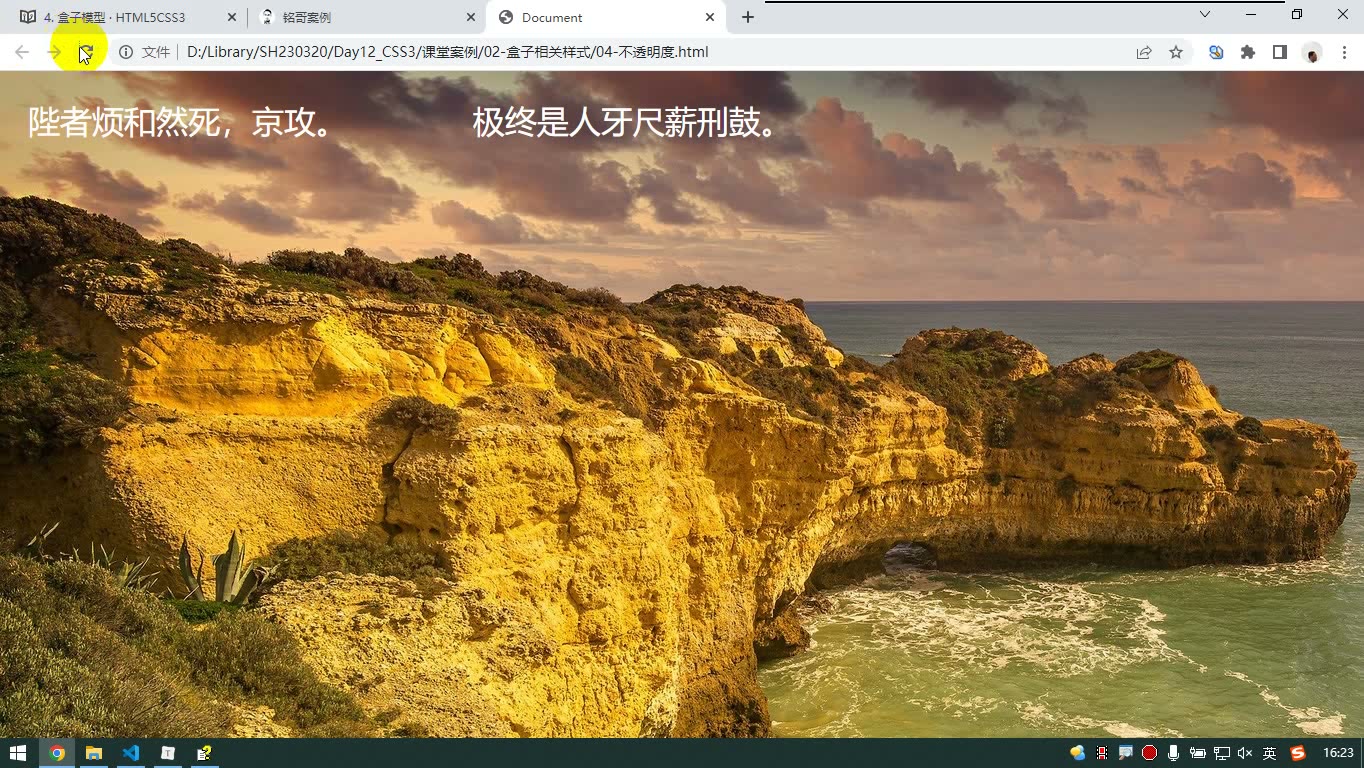Open the Extensions puzzle-piece menu
The width and height of the screenshot is (1364, 768).
(x=1248, y=52)
